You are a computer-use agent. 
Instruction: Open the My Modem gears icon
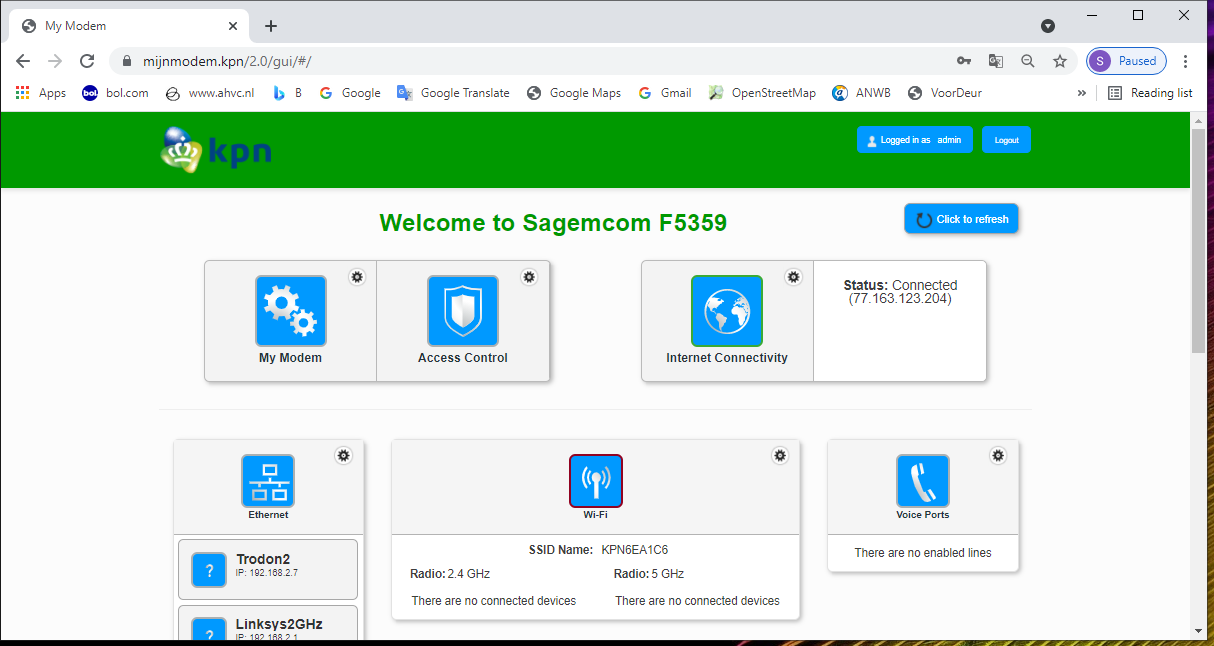pyautogui.click(x=291, y=311)
